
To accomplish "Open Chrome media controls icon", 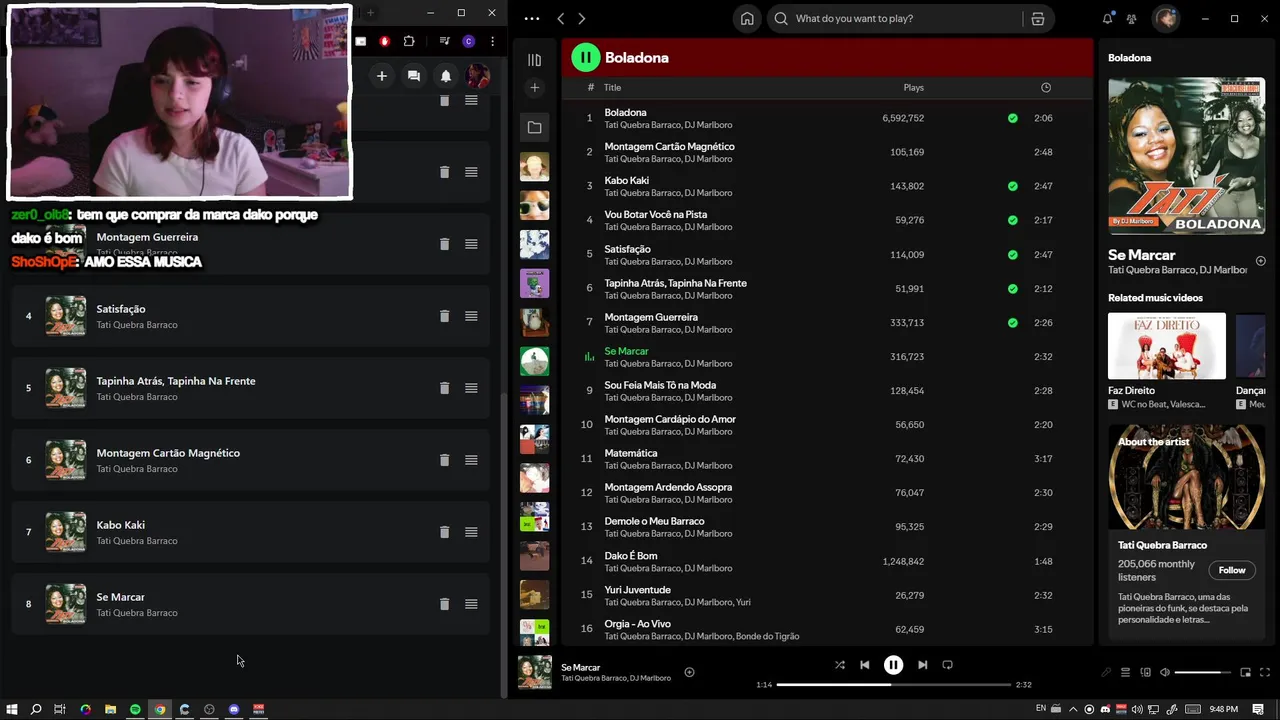I will [444, 41].
